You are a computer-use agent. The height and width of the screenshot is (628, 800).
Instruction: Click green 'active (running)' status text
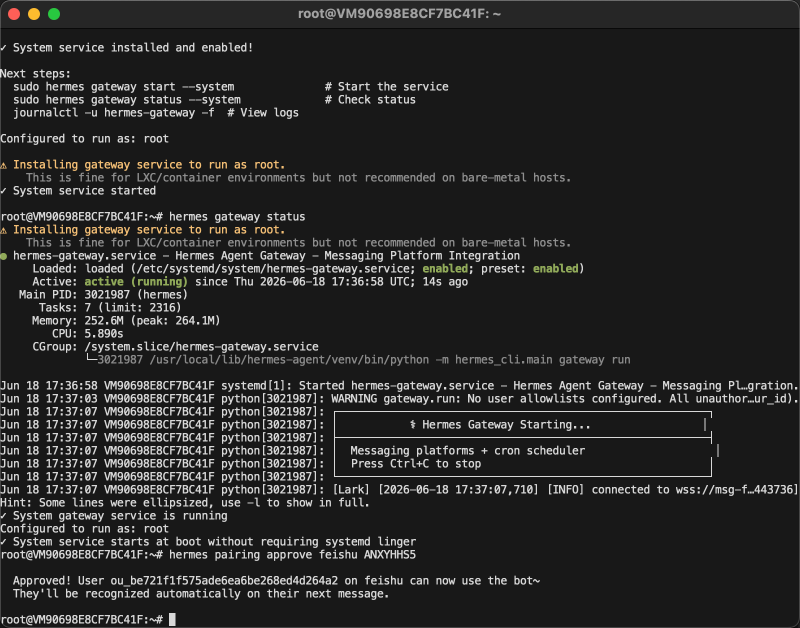[136, 282]
